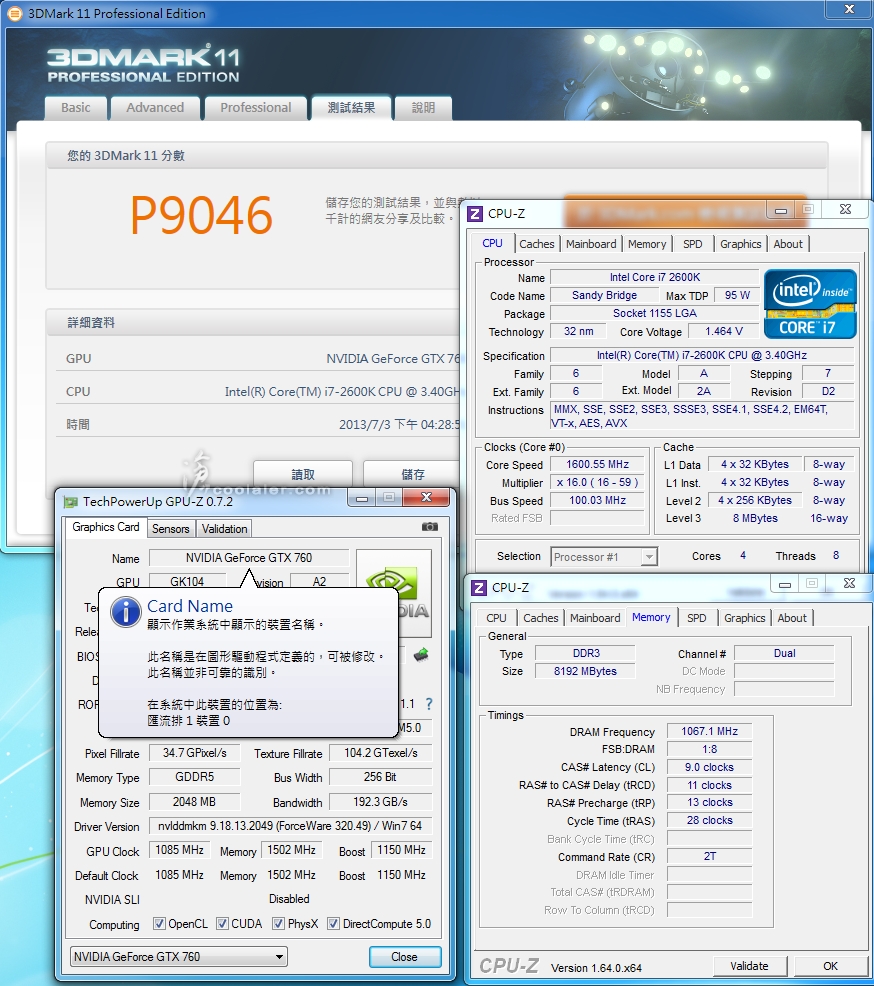
Task: Switch to the Sensors tab in GPU-Z
Action: tap(170, 529)
